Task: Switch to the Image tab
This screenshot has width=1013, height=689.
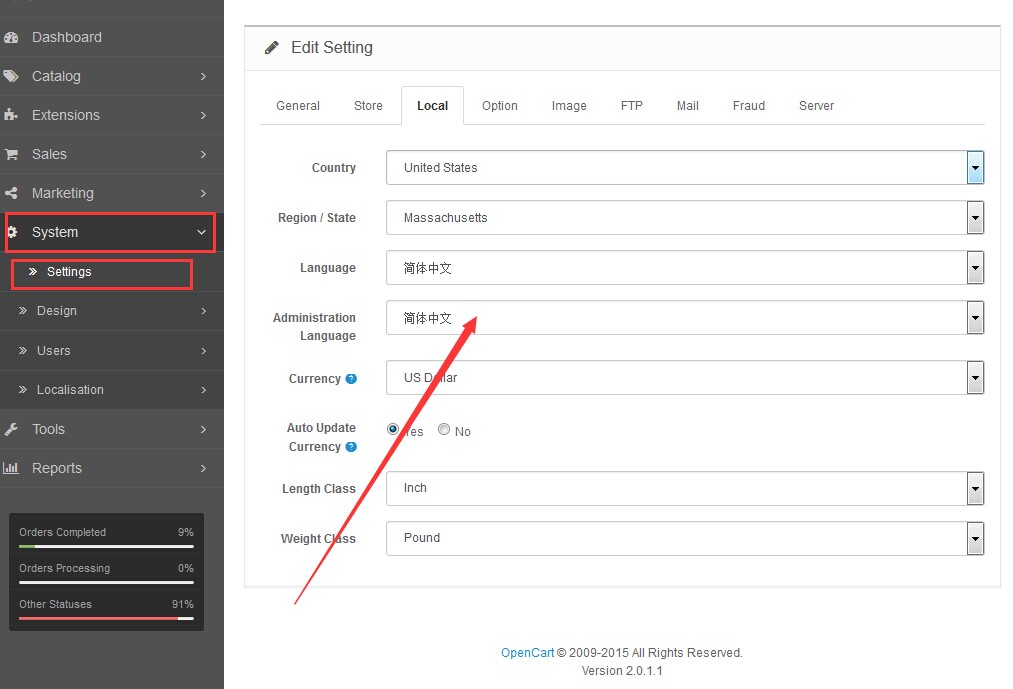Action: 569,105
